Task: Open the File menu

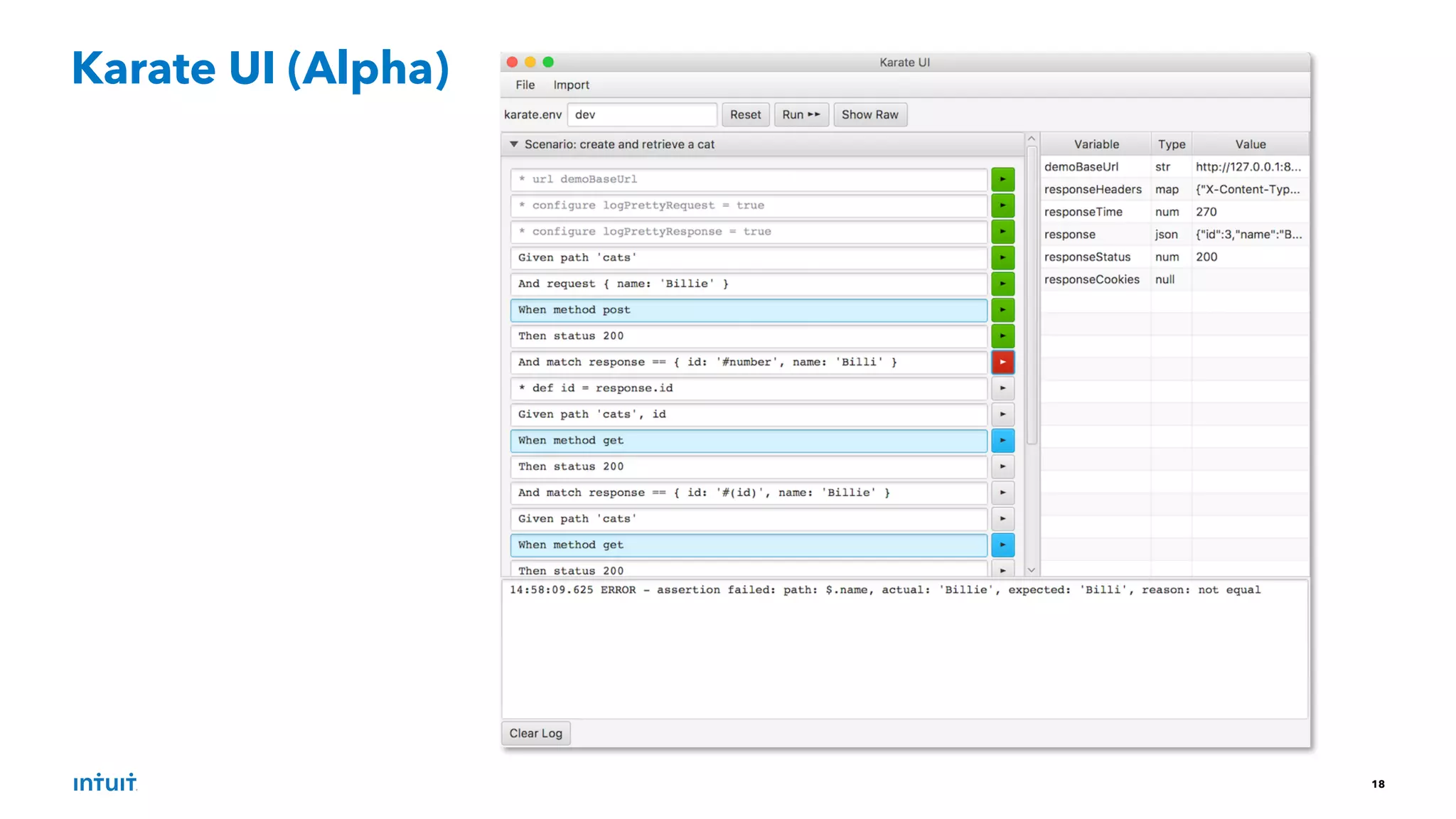Action: [x=525, y=85]
